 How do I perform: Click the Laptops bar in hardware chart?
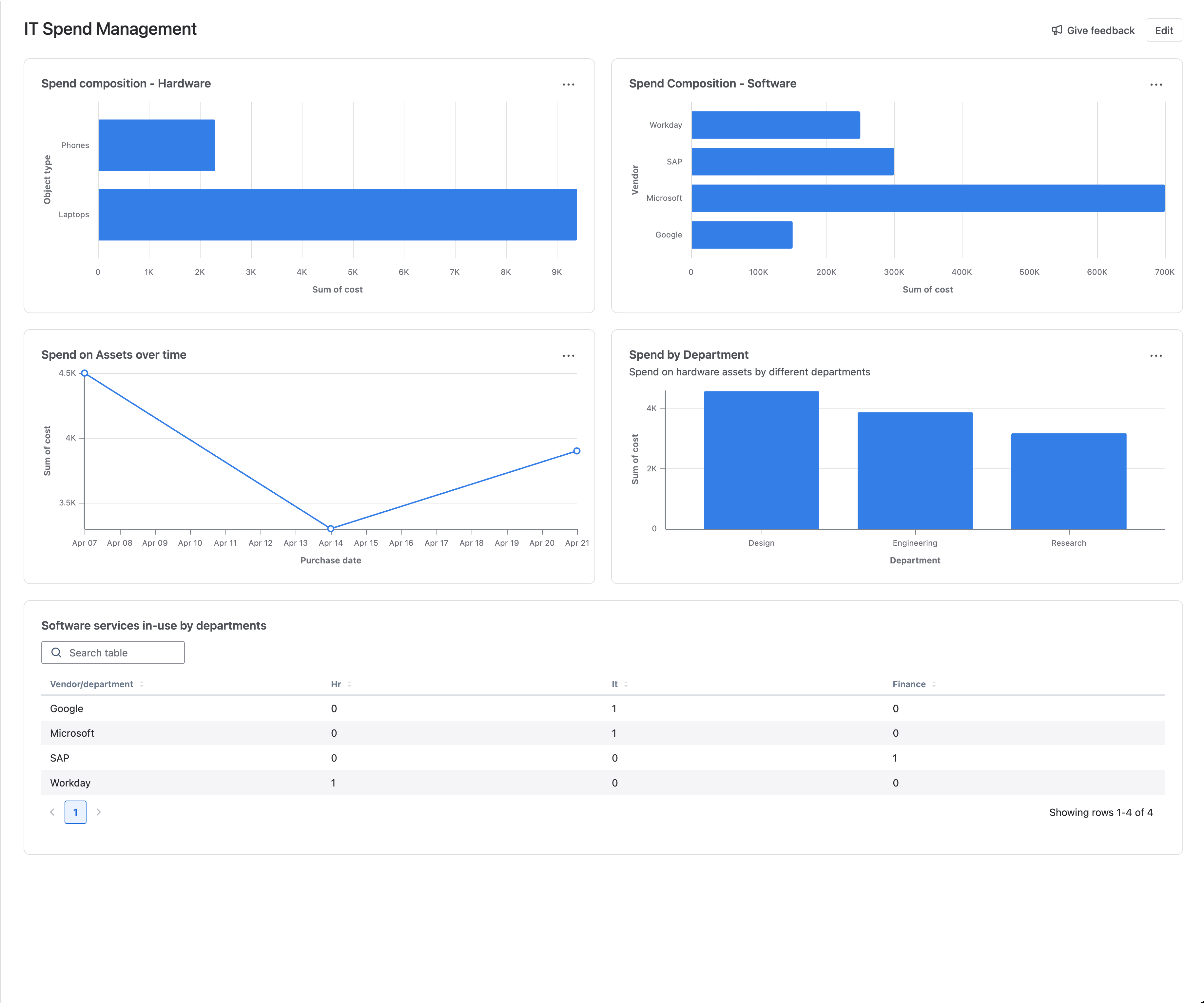tap(338, 214)
